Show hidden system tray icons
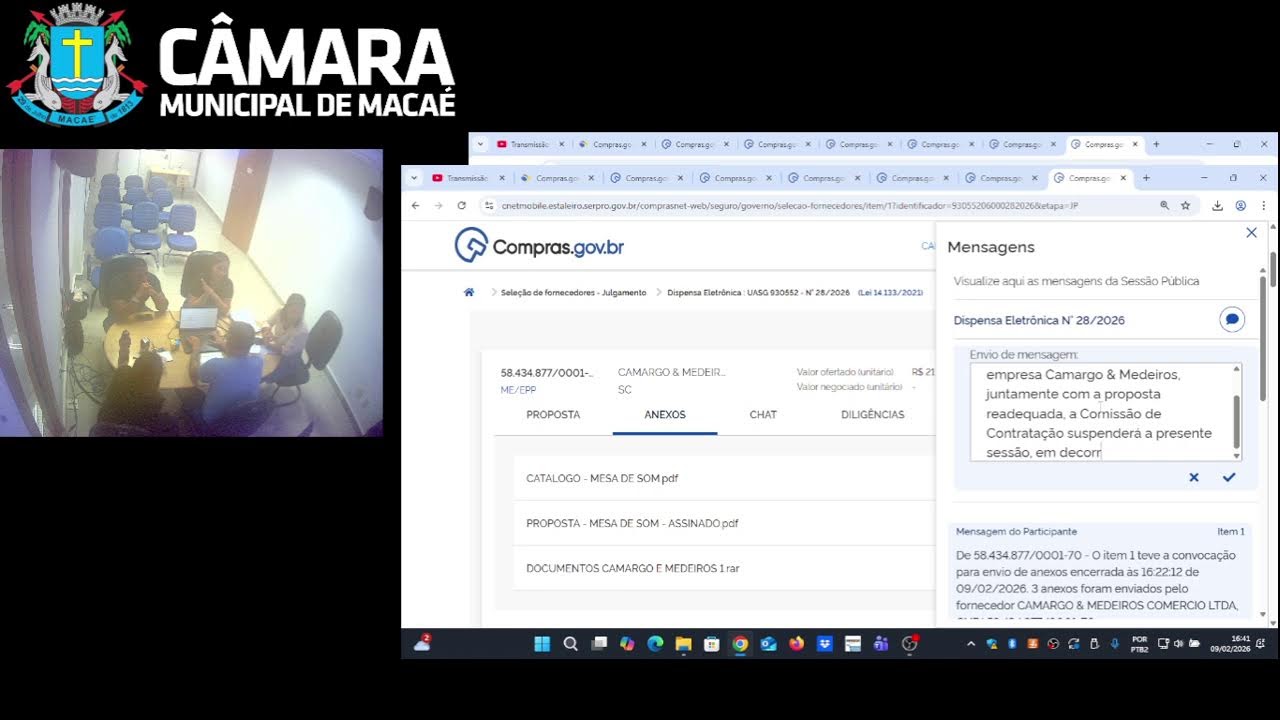Screen dimensions: 1280x720 click(x=970, y=644)
